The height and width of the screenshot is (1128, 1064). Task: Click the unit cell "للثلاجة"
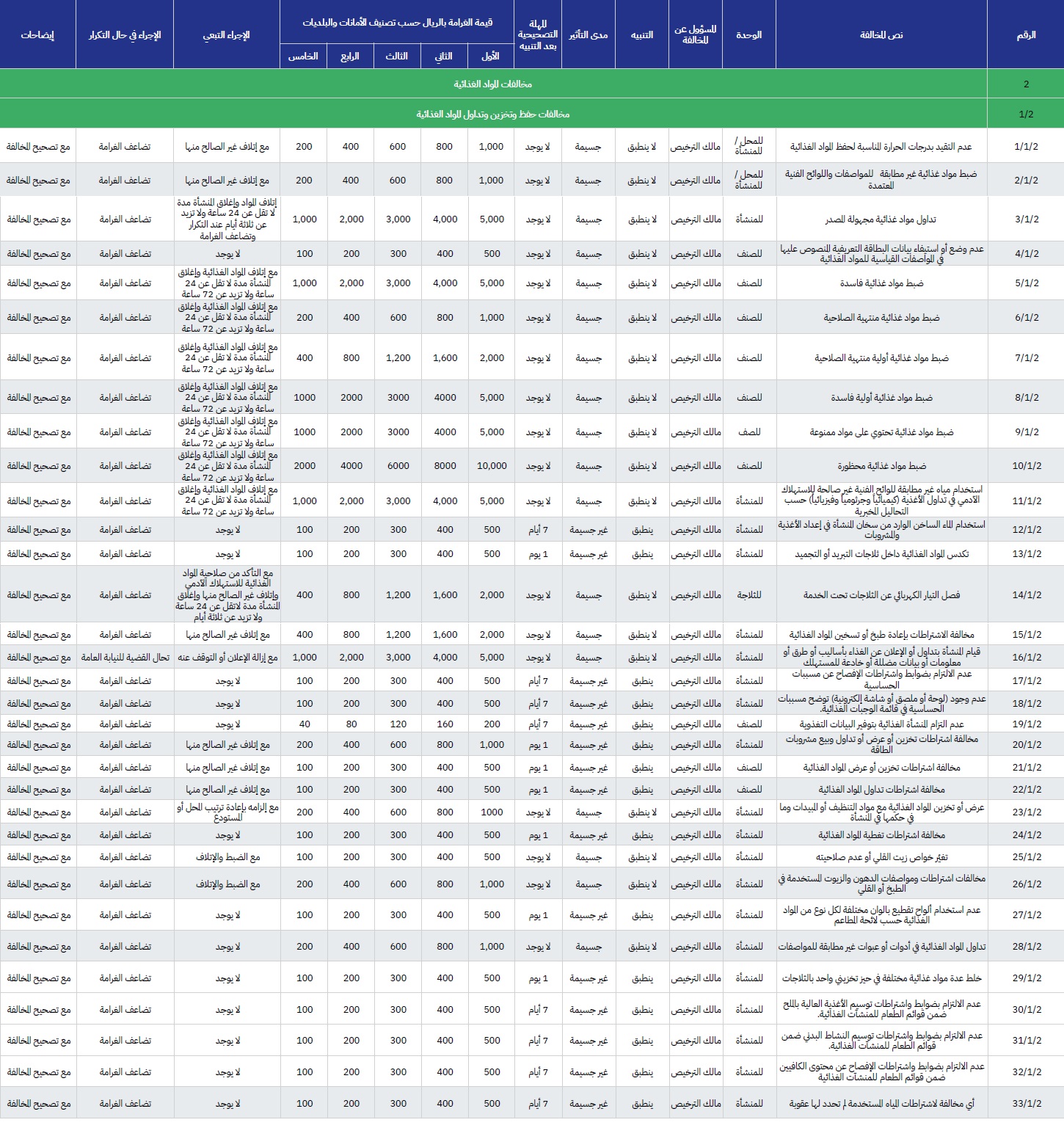point(749,594)
